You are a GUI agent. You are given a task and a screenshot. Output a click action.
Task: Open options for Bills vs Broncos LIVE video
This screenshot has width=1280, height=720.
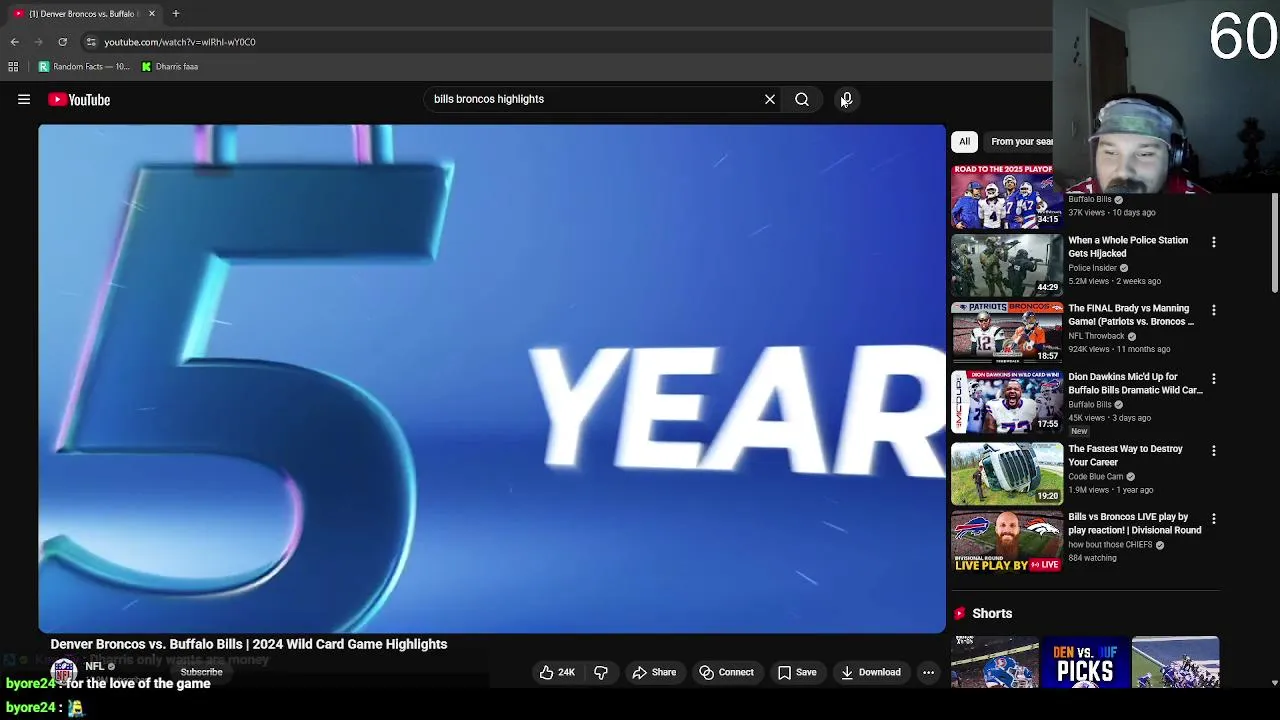point(1214,519)
